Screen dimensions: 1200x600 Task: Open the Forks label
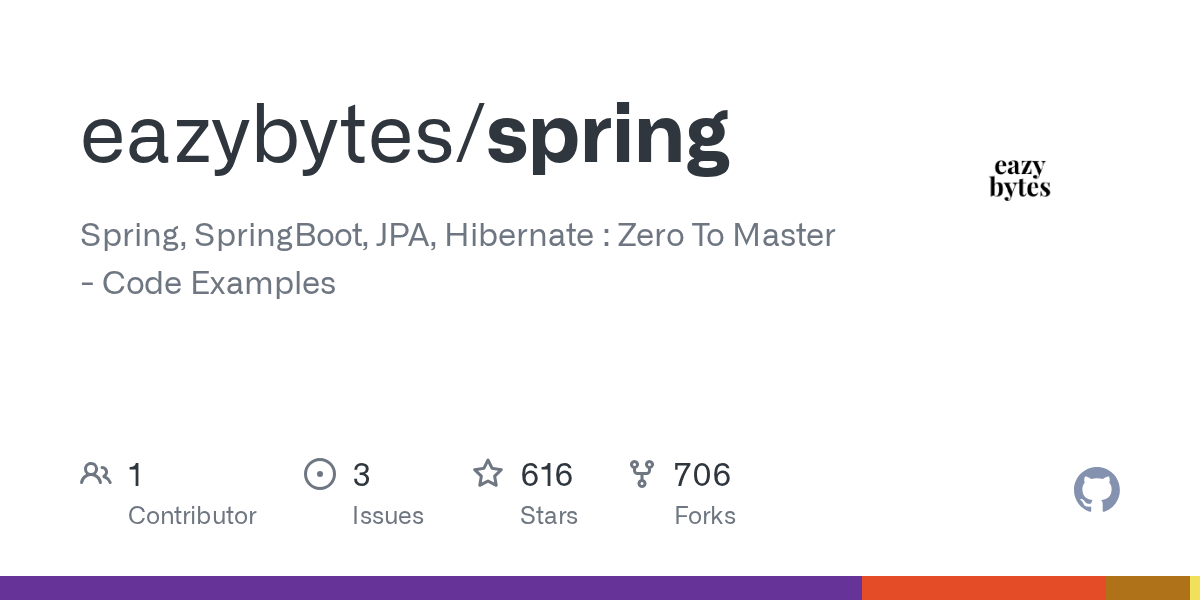click(x=704, y=516)
